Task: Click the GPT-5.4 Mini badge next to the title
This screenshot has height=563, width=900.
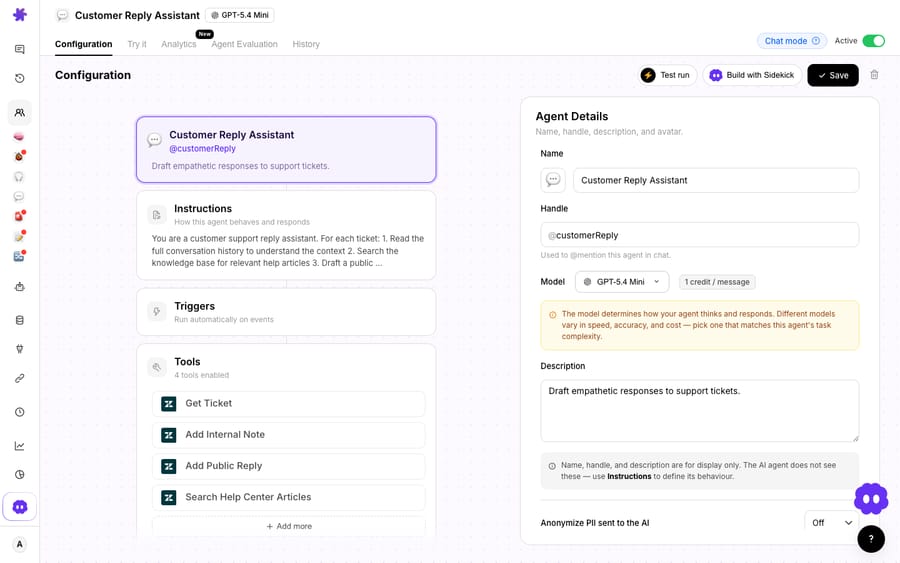Action: point(240,15)
